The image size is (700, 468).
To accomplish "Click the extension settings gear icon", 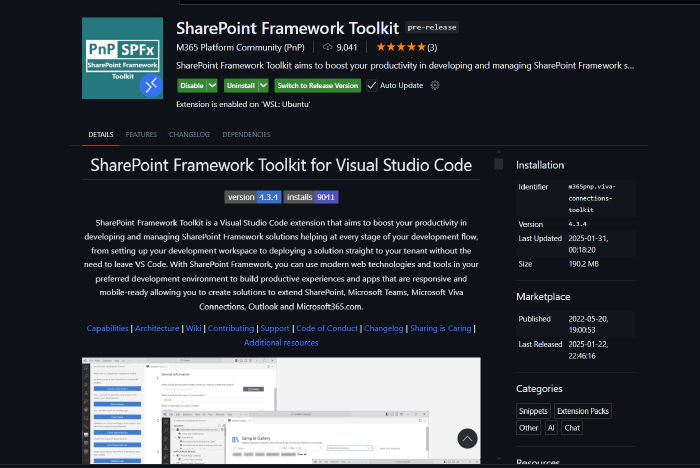I will 435,86.
